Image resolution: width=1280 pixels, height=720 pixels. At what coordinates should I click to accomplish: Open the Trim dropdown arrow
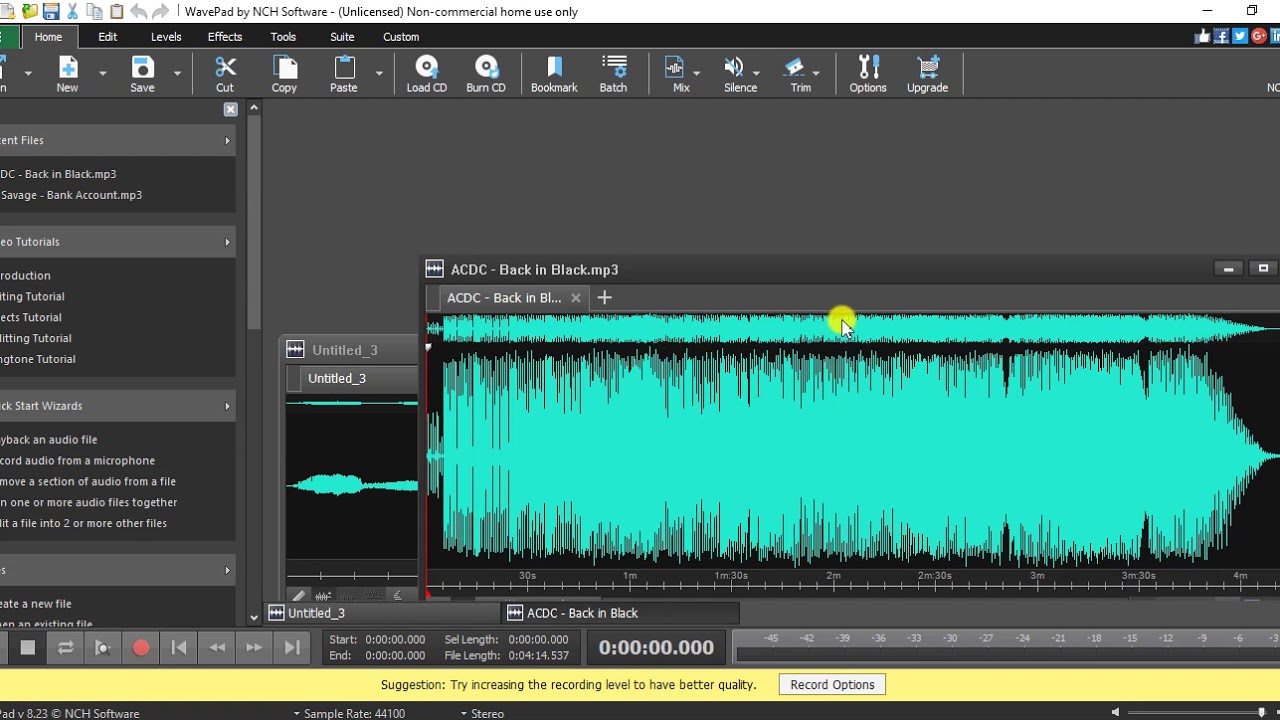point(816,73)
